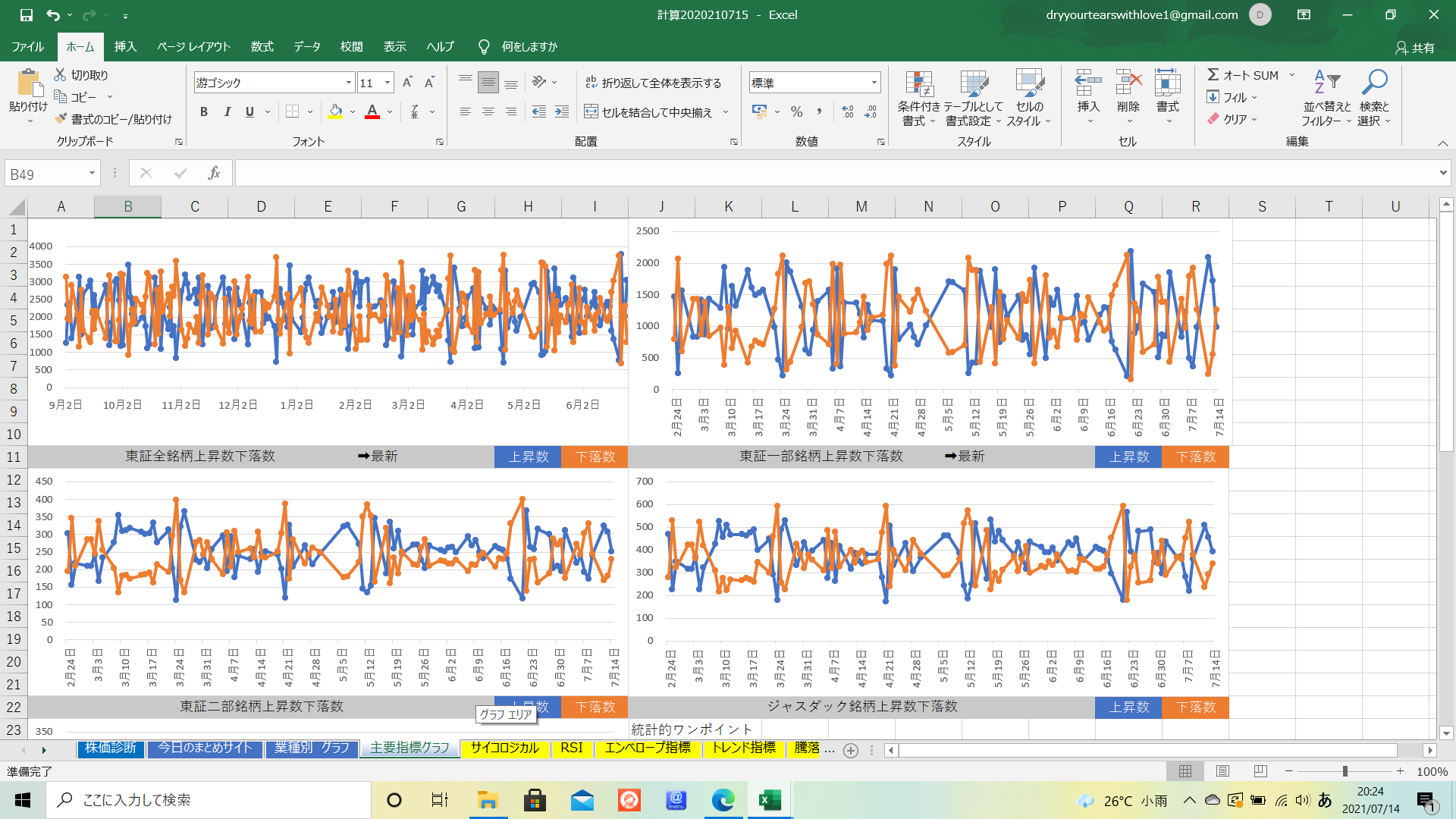Click the Insert Function fx icon
1456x819 pixels.
click(x=214, y=174)
